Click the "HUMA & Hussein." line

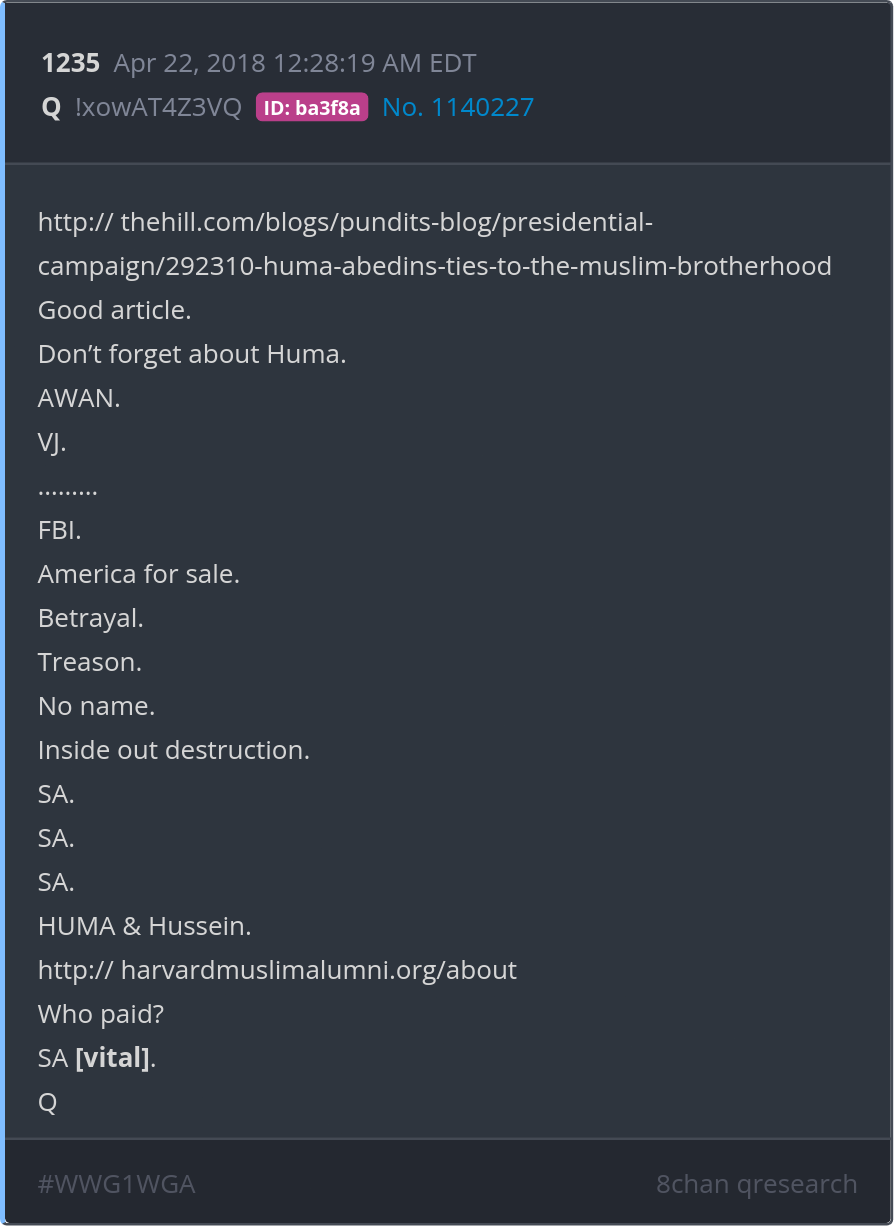[x=144, y=926]
